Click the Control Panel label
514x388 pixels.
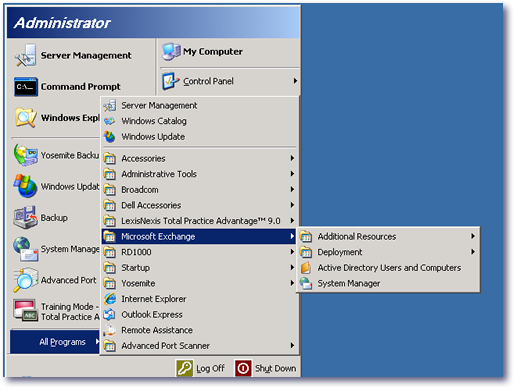pos(208,81)
